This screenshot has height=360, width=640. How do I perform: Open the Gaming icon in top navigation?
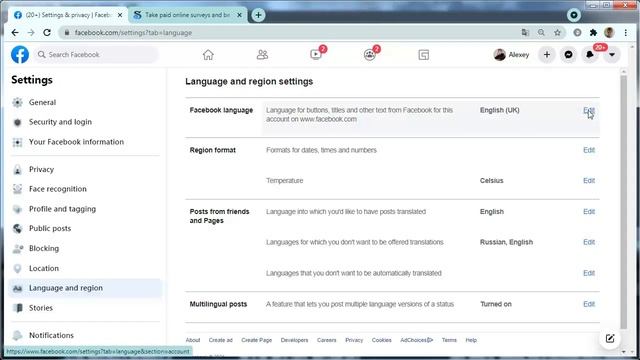424,55
